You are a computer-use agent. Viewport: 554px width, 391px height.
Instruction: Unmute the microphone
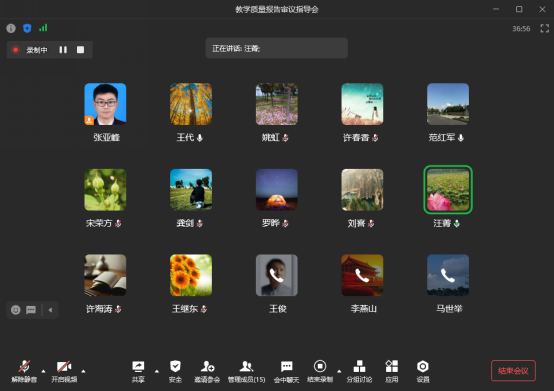24,371
